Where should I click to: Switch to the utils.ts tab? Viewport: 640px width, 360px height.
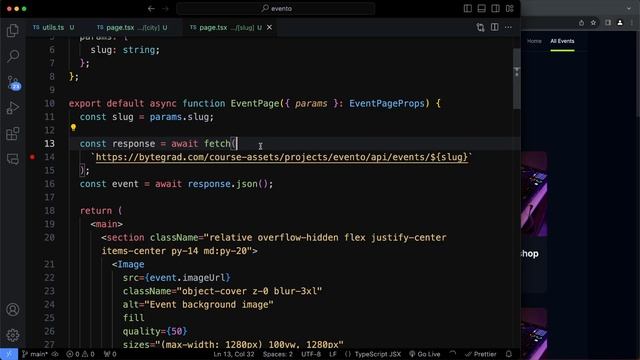(x=53, y=27)
